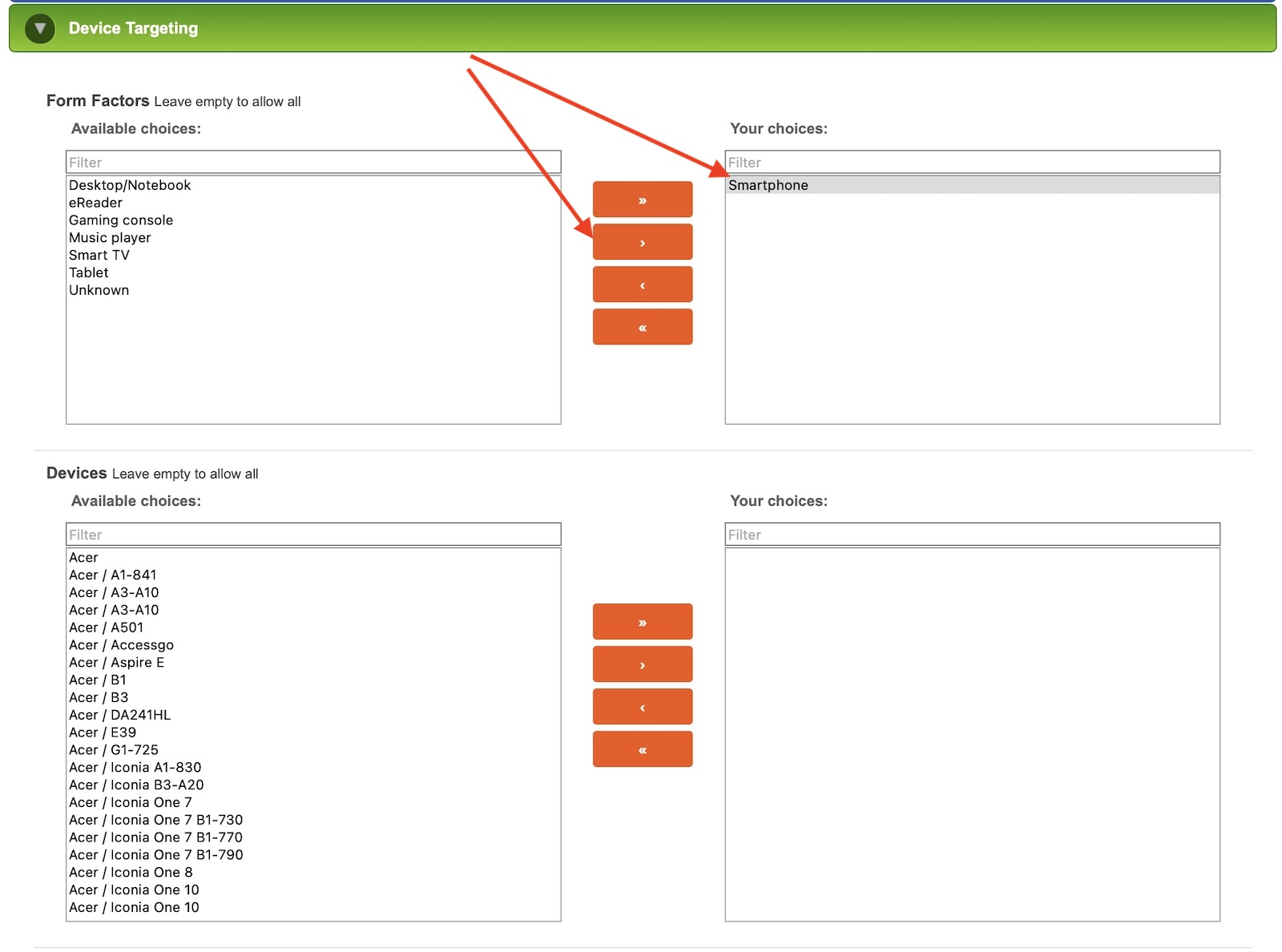Focus the Devices your choices filter field
Image resolution: width=1282 pixels, height=952 pixels.
click(972, 534)
